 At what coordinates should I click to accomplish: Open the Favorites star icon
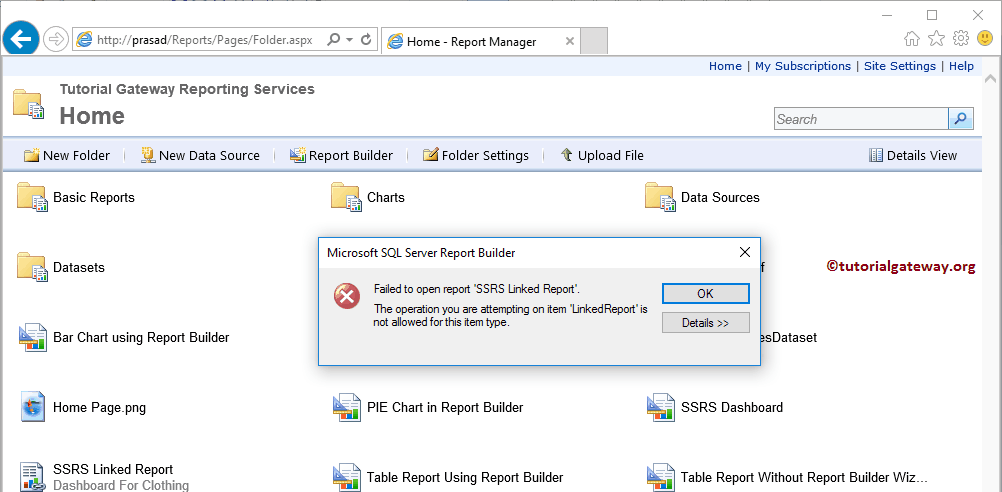coord(936,38)
